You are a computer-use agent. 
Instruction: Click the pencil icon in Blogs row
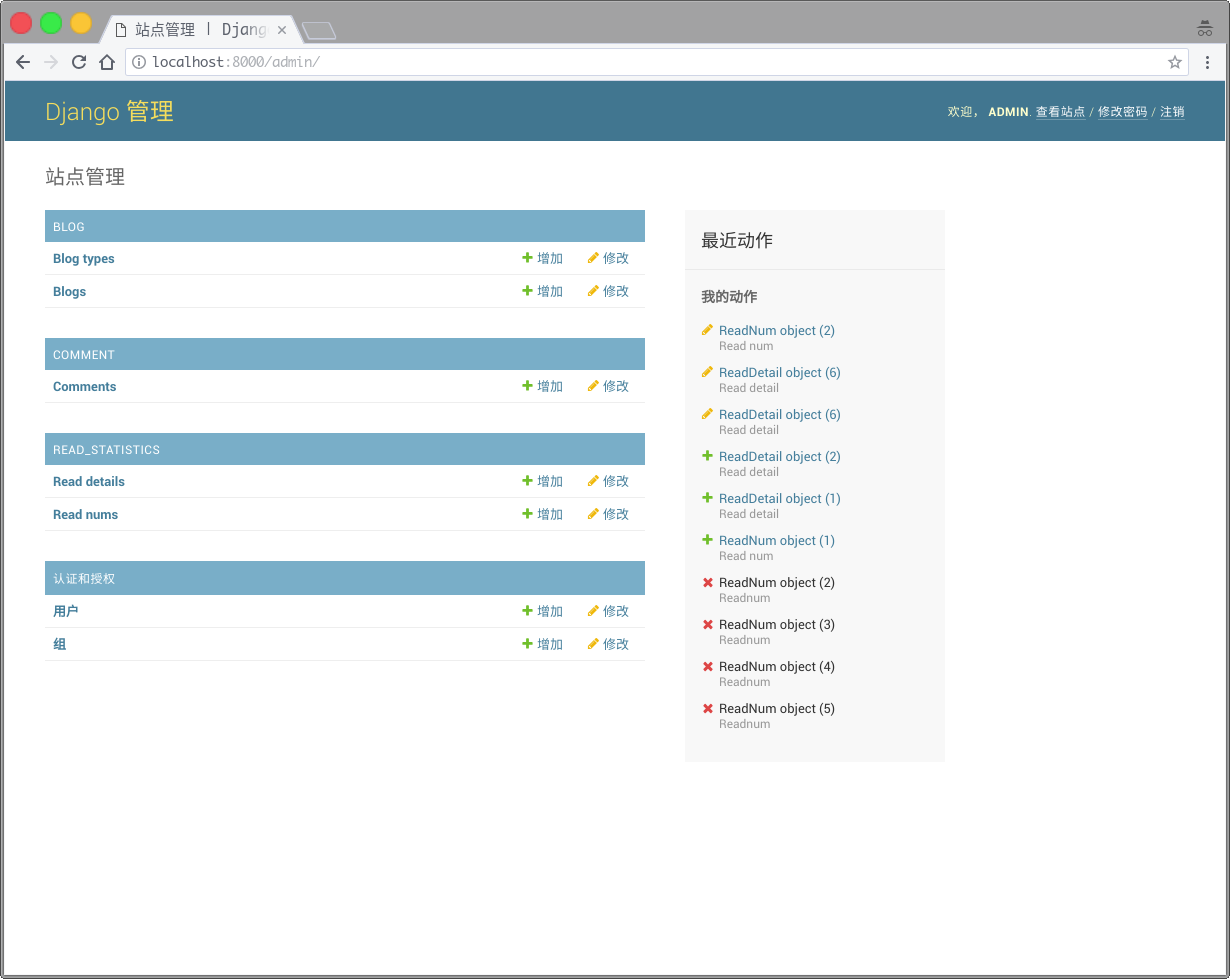(x=593, y=291)
